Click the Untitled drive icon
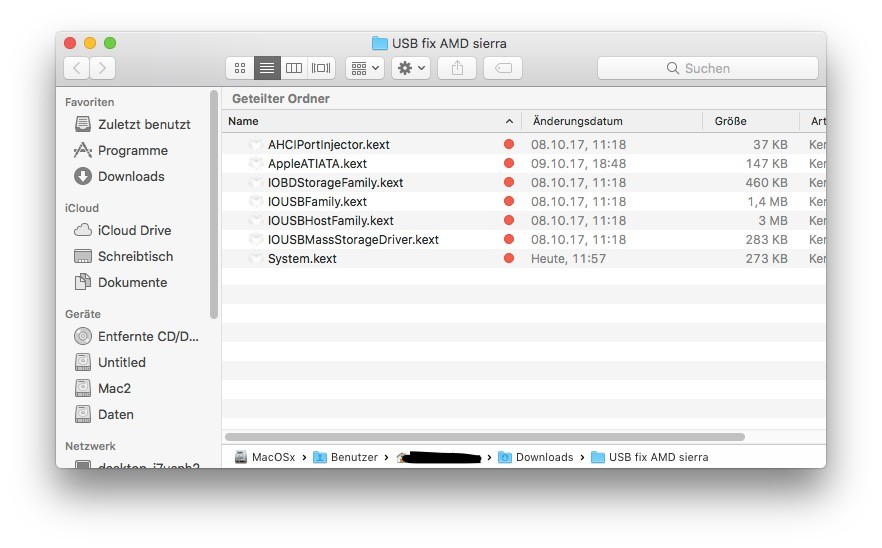Image resolution: width=882 pixels, height=548 pixels. click(83, 362)
